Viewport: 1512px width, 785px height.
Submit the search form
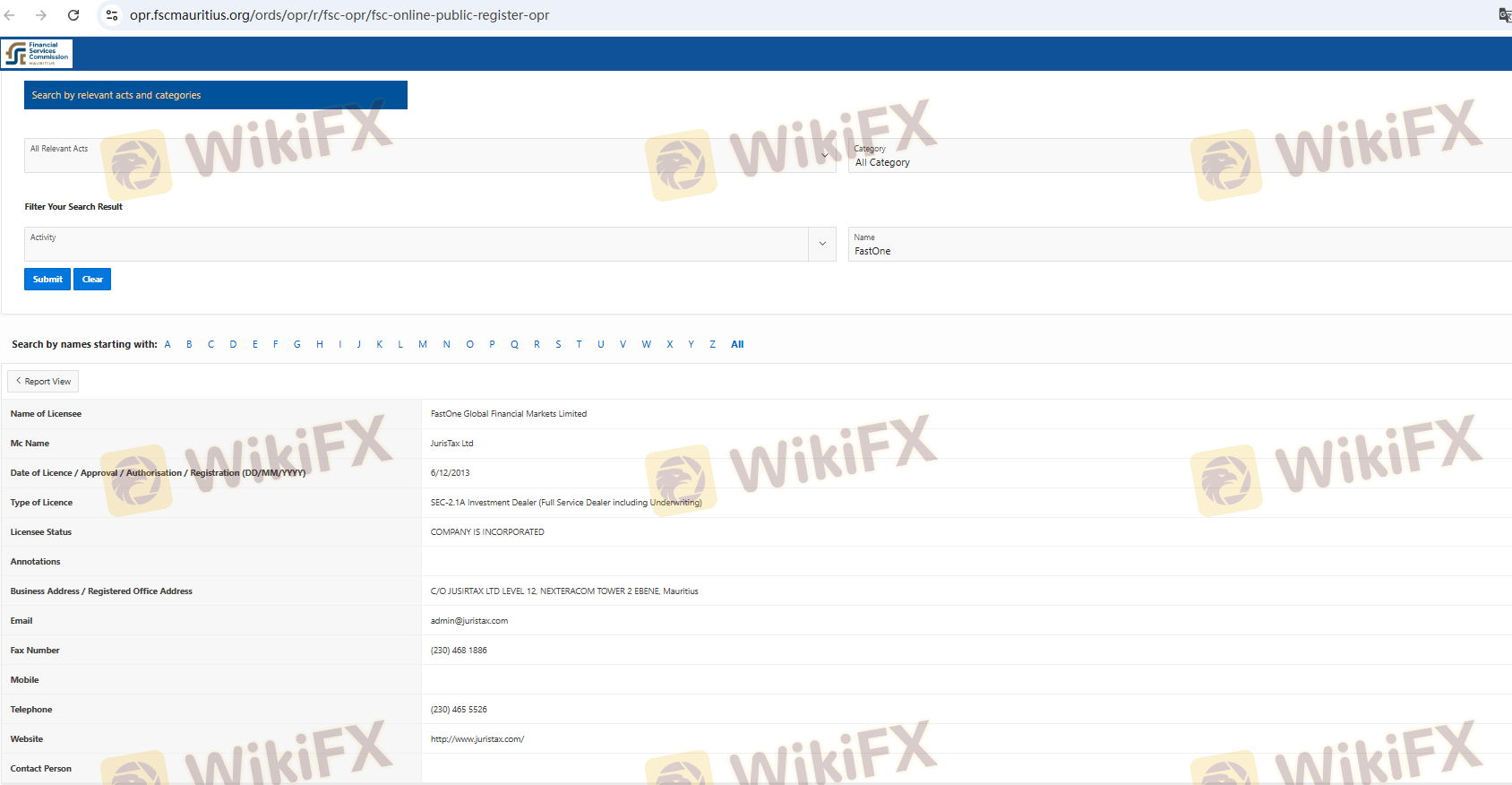(x=47, y=280)
